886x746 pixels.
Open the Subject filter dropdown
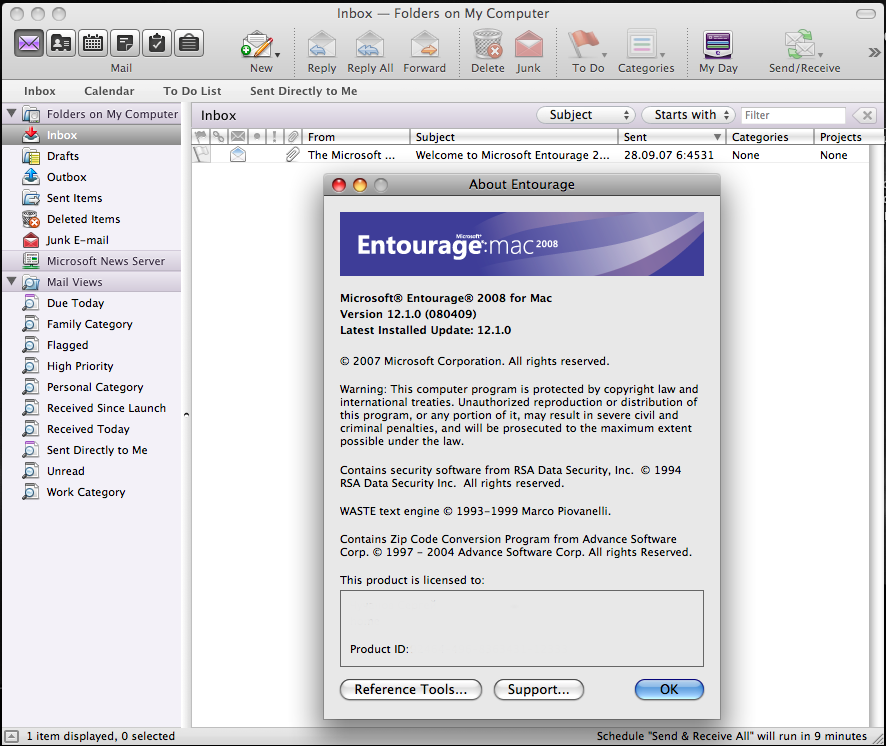586,115
